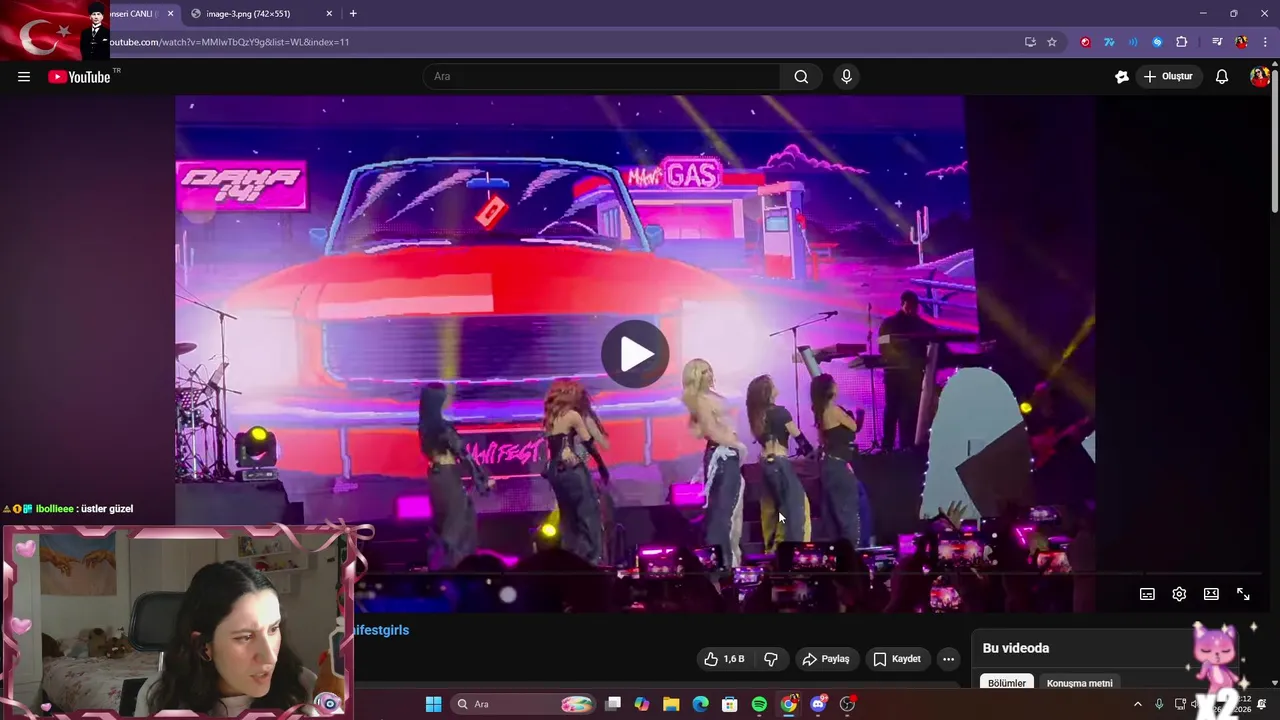Image resolution: width=1280 pixels, height=720 pixels.
Task: Open the channel link ending in ifestgirls
Action: 380,630
